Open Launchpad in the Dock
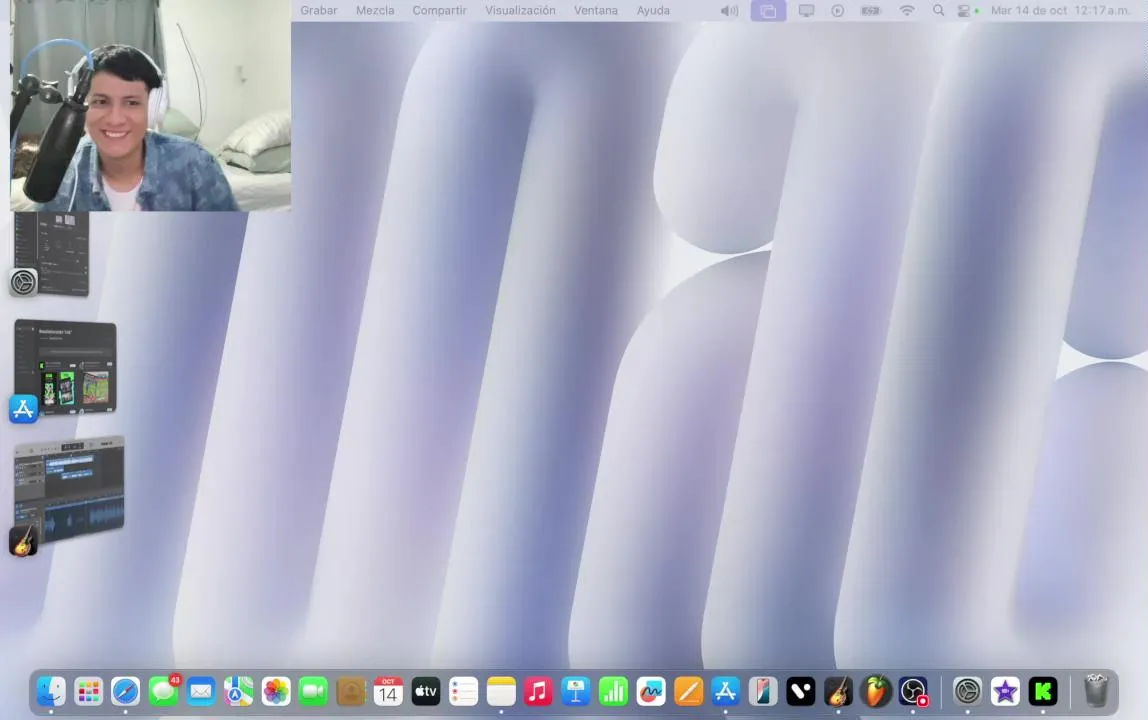This screenshot has width=1148, height=720. pyautogui.click(x=89, y=691)
